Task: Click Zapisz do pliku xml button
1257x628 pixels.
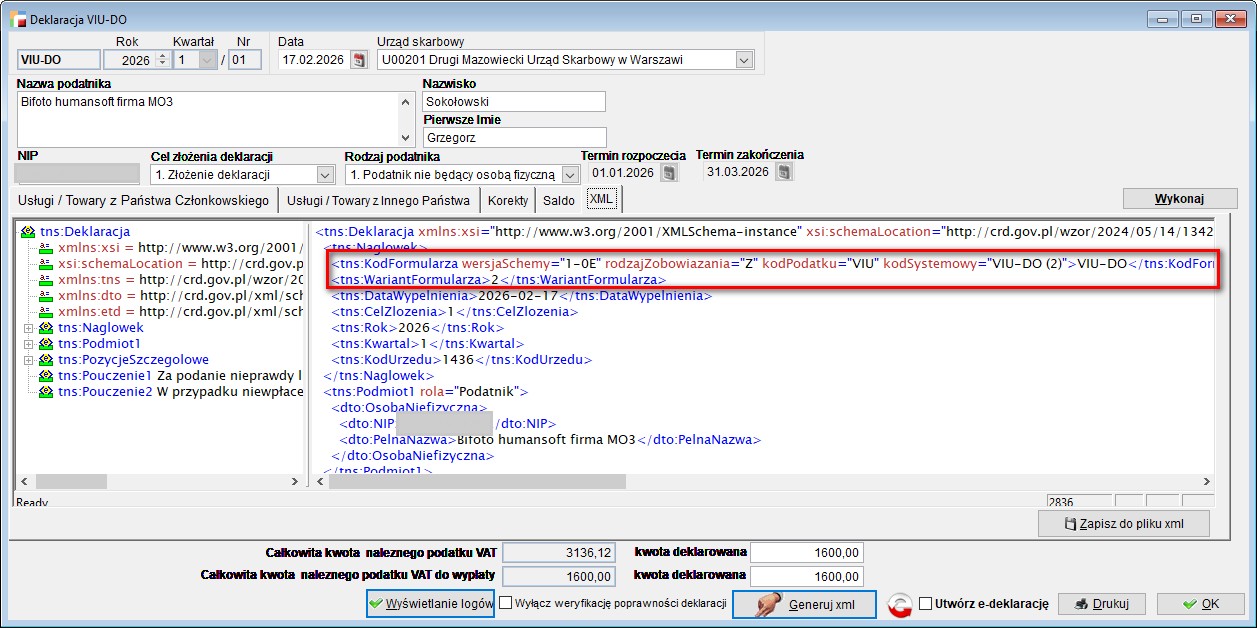Action: click(x=1125, y=523)
